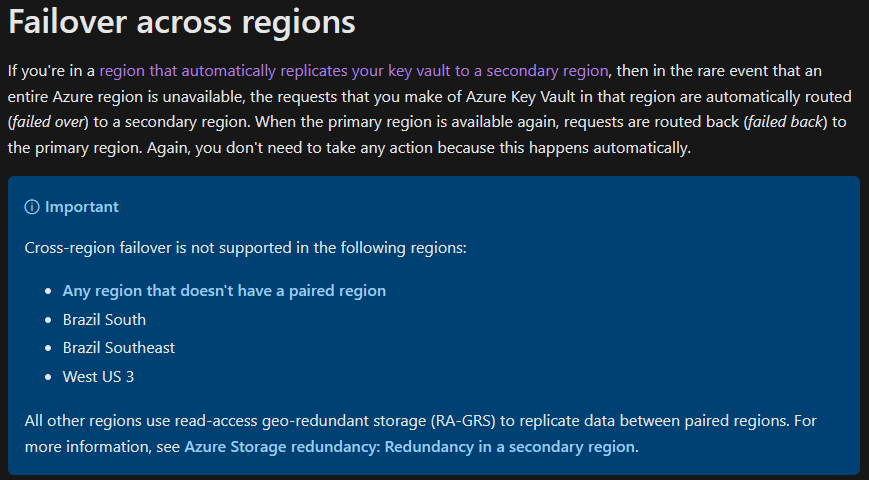
Task: Click the 'more information, see' text in the note
Action: [103, 447]
